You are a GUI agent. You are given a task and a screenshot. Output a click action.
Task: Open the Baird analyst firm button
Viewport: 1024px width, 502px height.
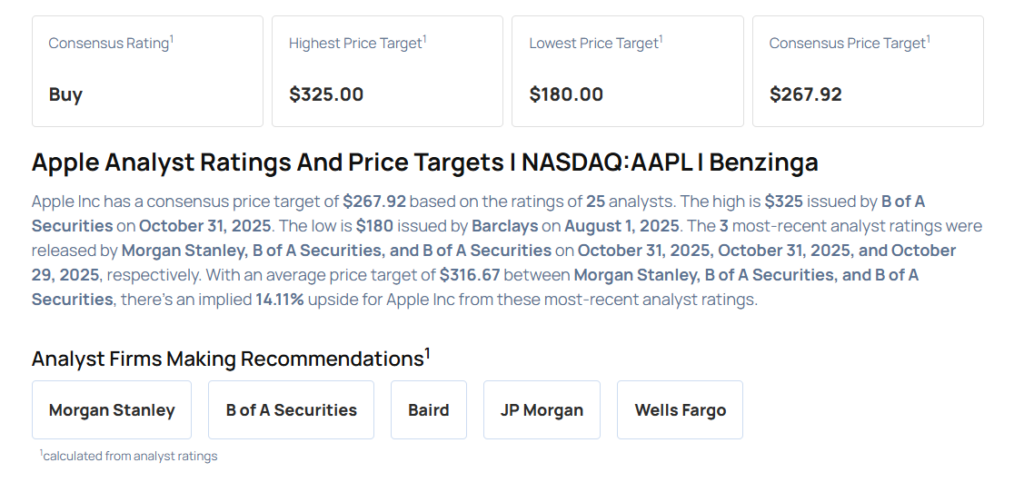click(x=429, y=410)
